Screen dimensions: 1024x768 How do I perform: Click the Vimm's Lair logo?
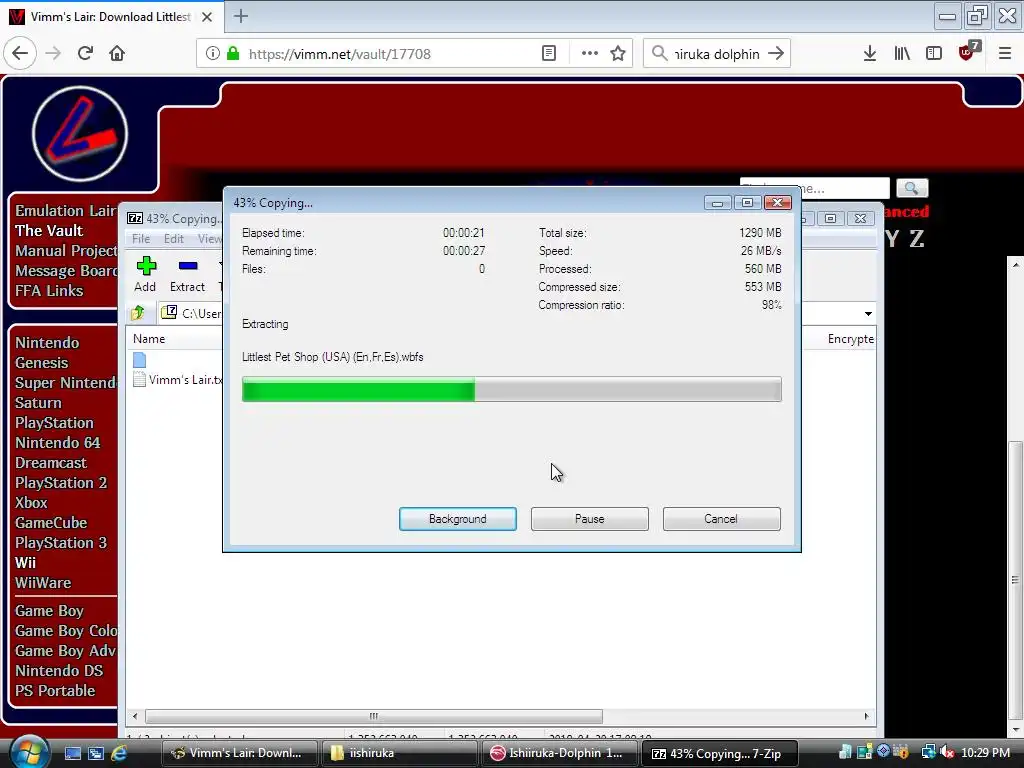pyautogui.click(x=80, y=134)
